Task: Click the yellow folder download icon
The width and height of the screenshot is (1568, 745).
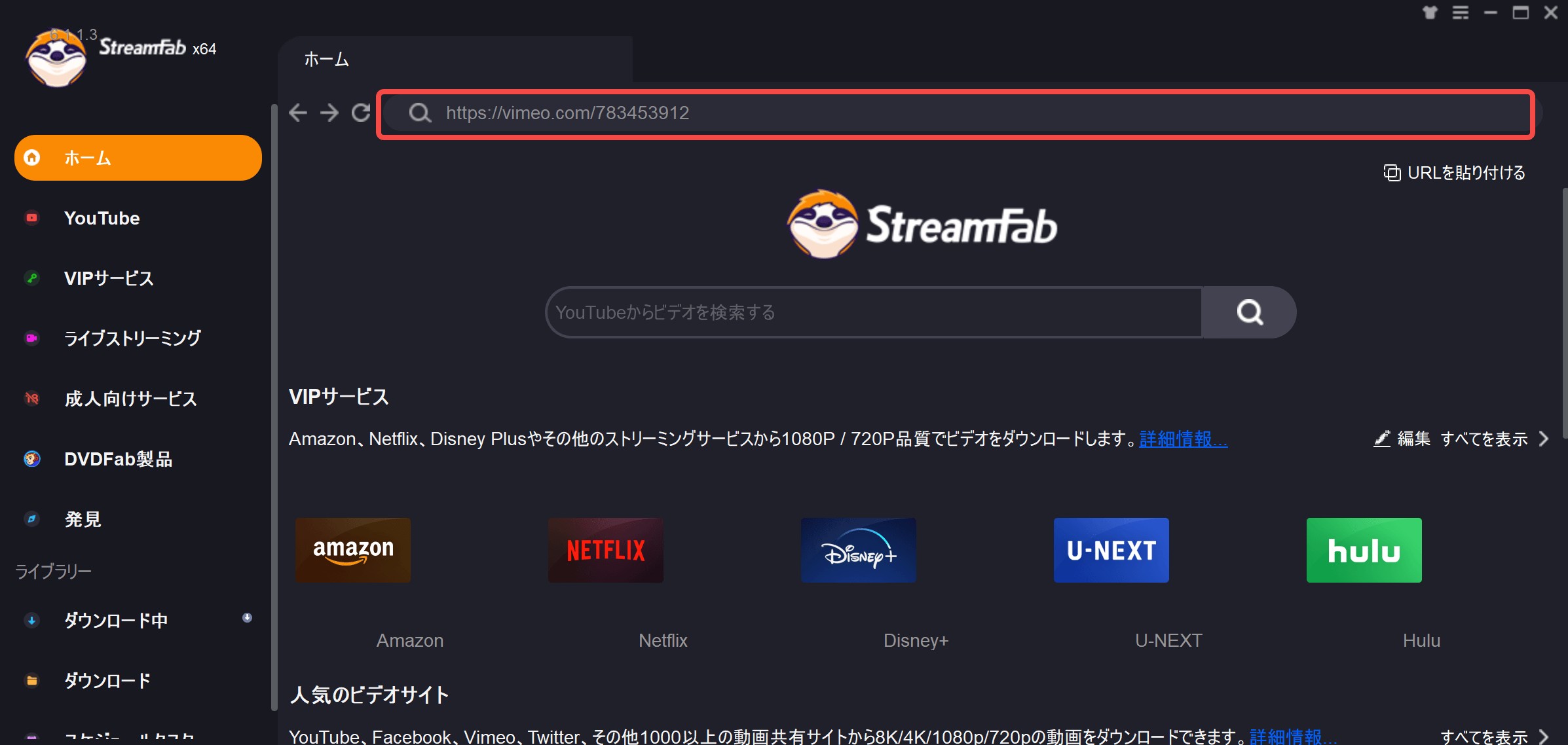Action: click(x=31, y=680)
